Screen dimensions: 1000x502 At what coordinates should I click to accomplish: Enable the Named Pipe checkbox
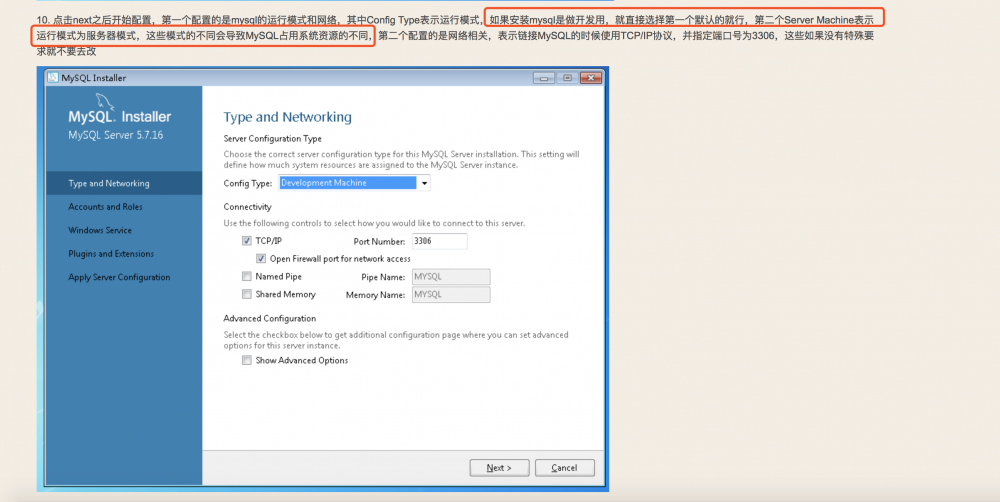[x=247, y=277]
